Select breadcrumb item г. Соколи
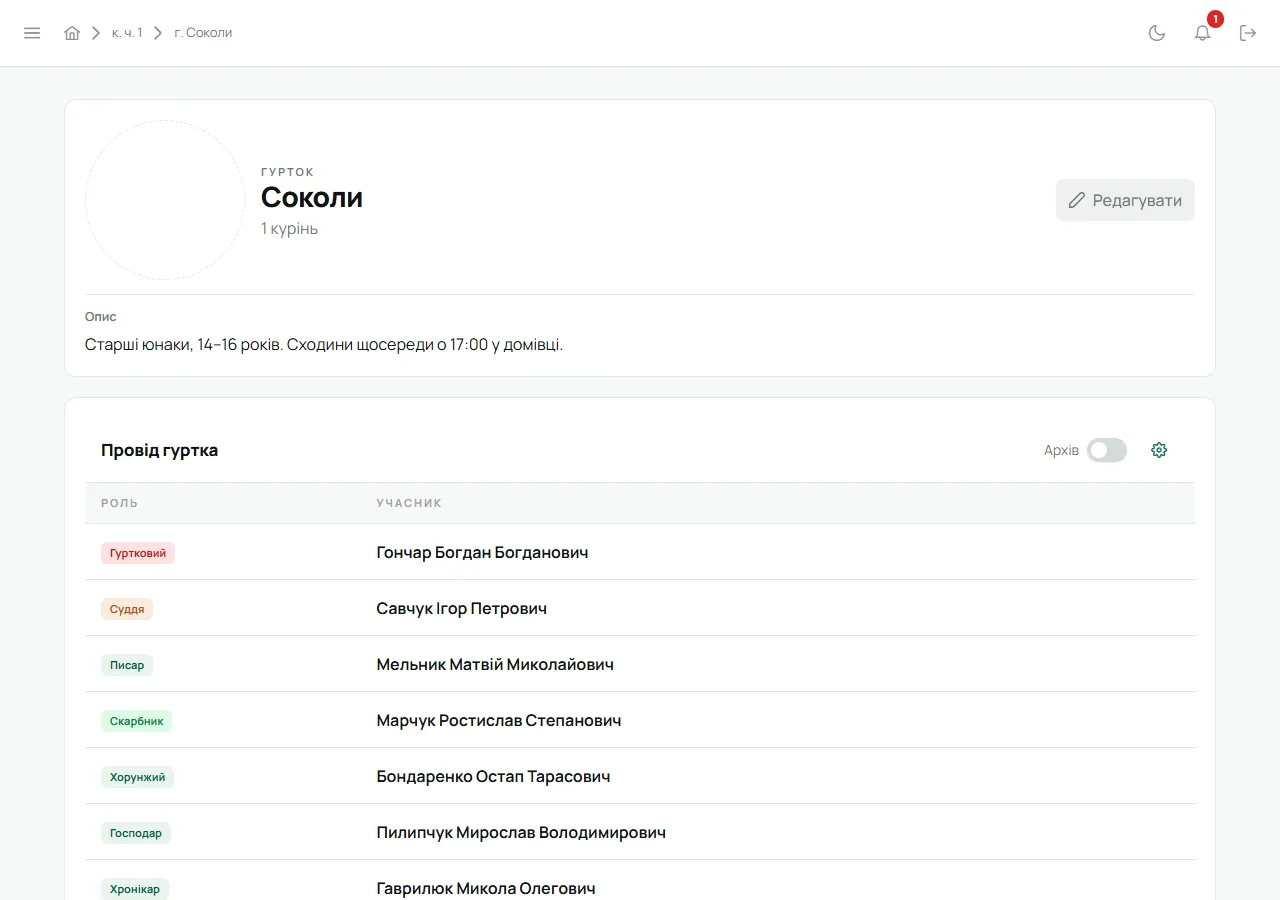This screenshot has width=1280, height=900. 203,33
